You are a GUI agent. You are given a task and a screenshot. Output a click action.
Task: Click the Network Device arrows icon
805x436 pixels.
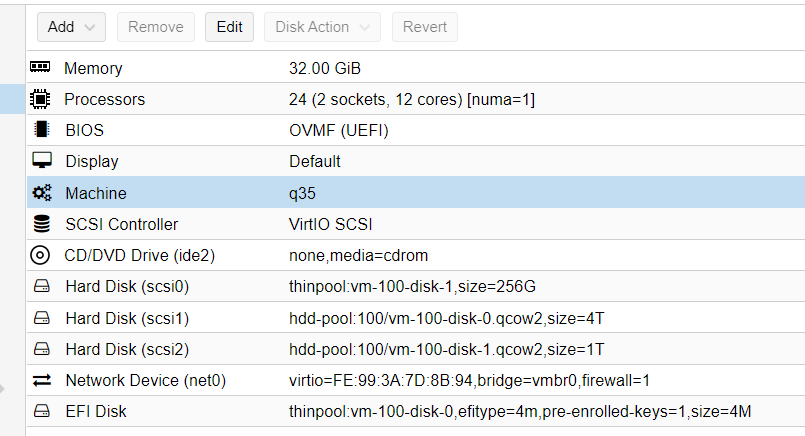pyautogui.click(x=42, y=380)
